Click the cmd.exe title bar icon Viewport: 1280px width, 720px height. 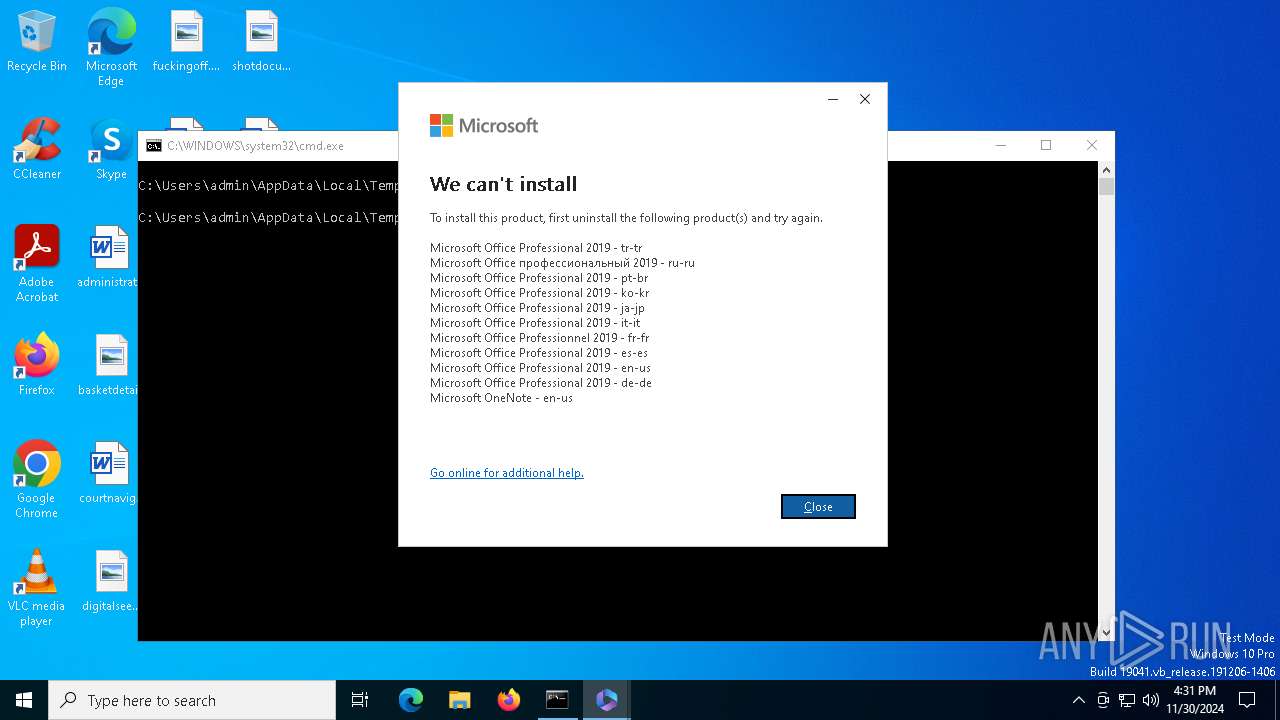(153, 146)
